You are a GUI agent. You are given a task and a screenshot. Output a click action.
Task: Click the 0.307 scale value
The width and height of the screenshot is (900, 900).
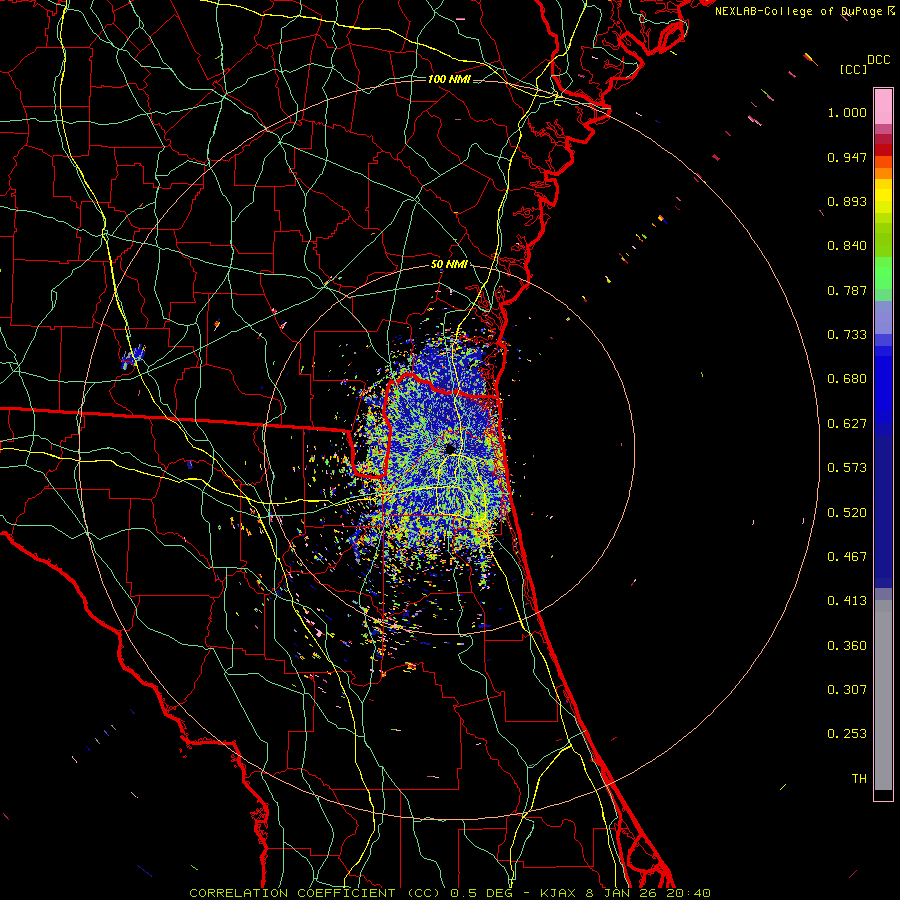coord(847,690)
